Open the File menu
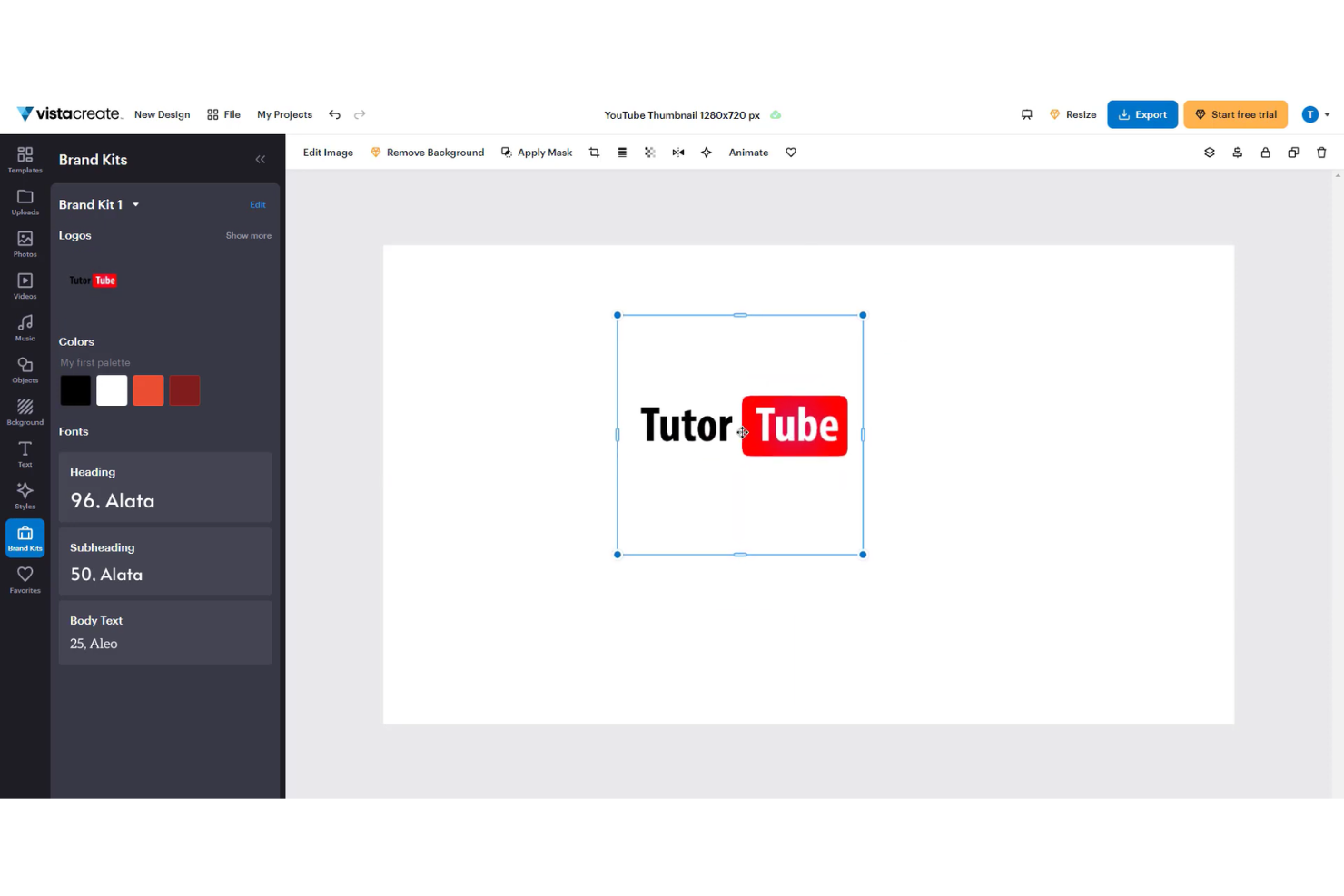 [223, 114]
